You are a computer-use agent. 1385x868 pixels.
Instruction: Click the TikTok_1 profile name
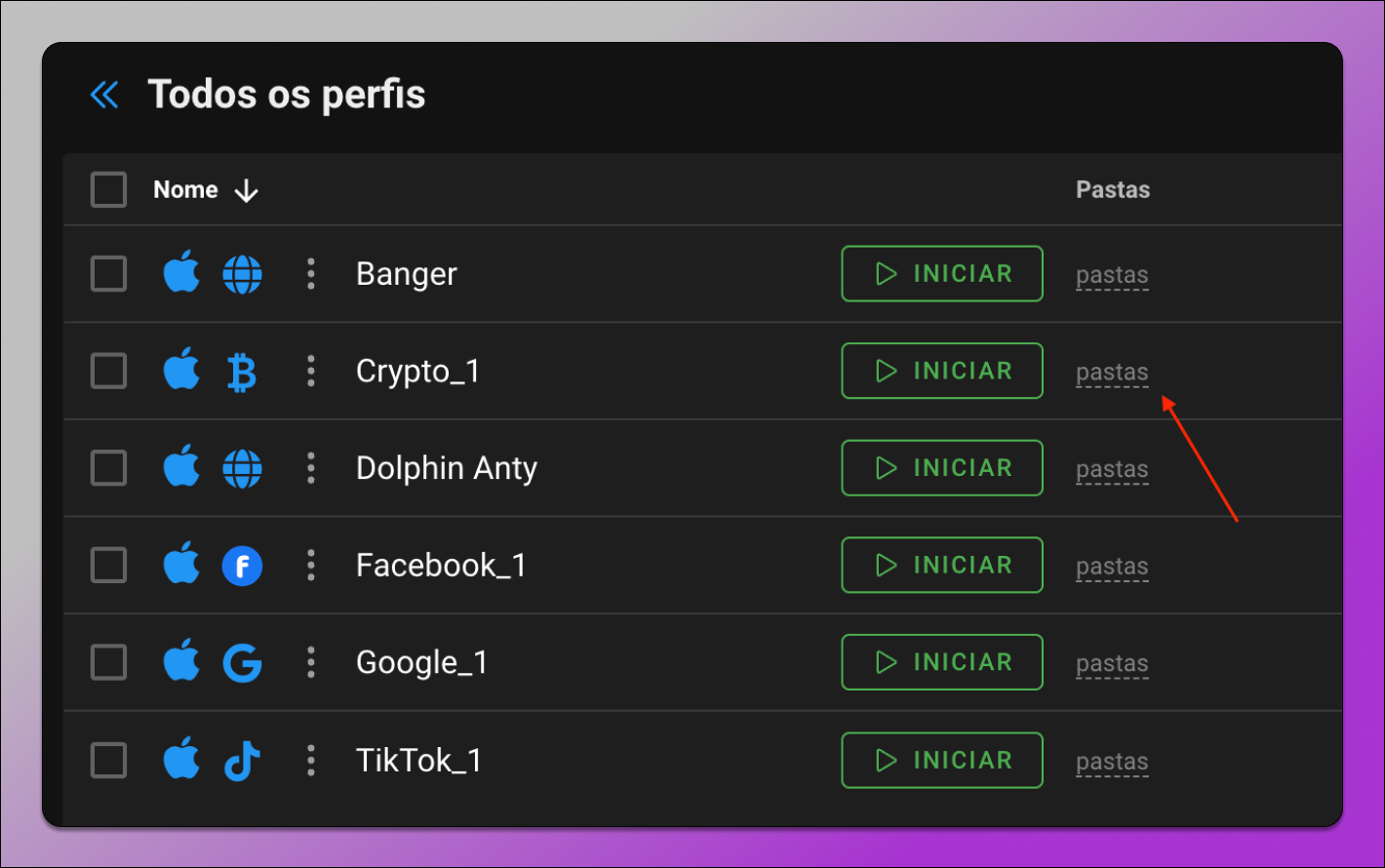419,761
